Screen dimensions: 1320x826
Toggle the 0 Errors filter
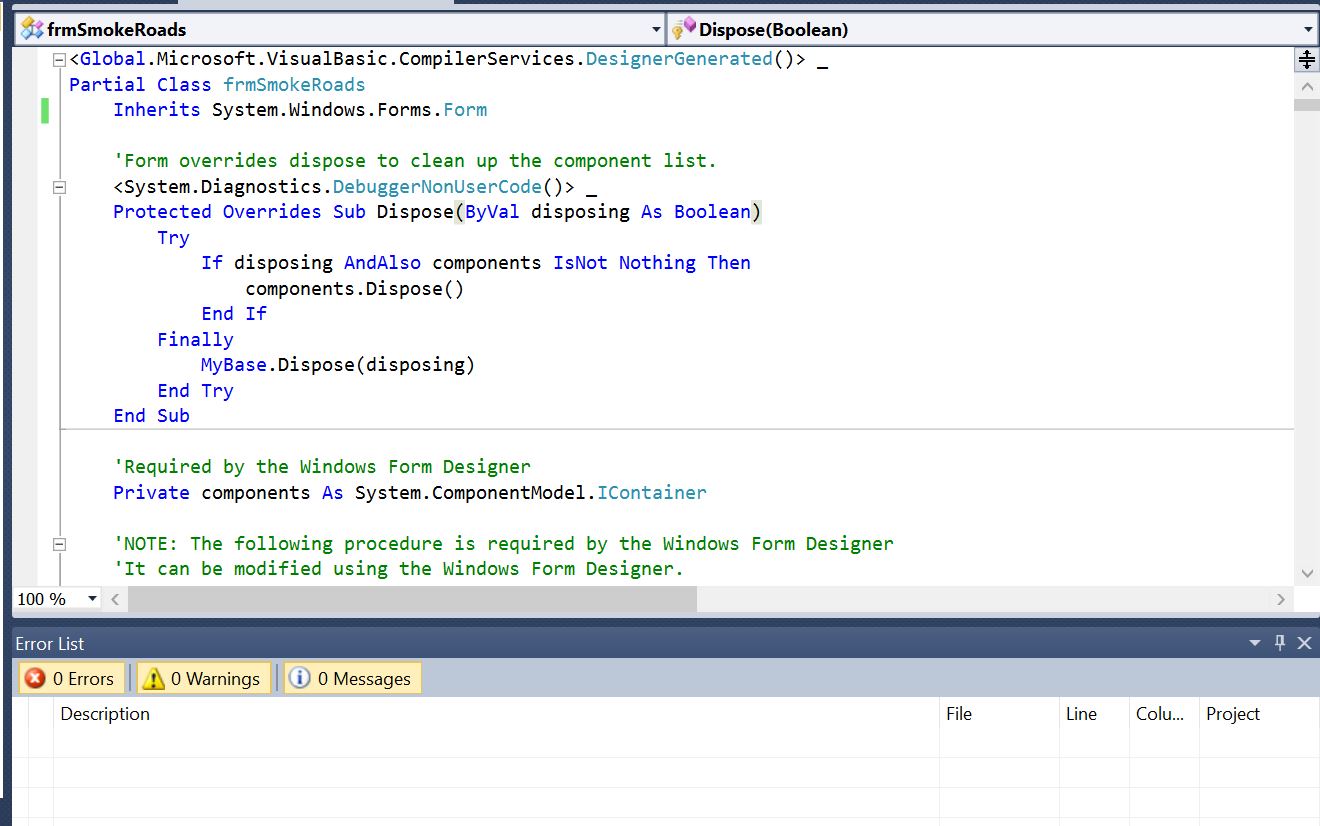71,679
